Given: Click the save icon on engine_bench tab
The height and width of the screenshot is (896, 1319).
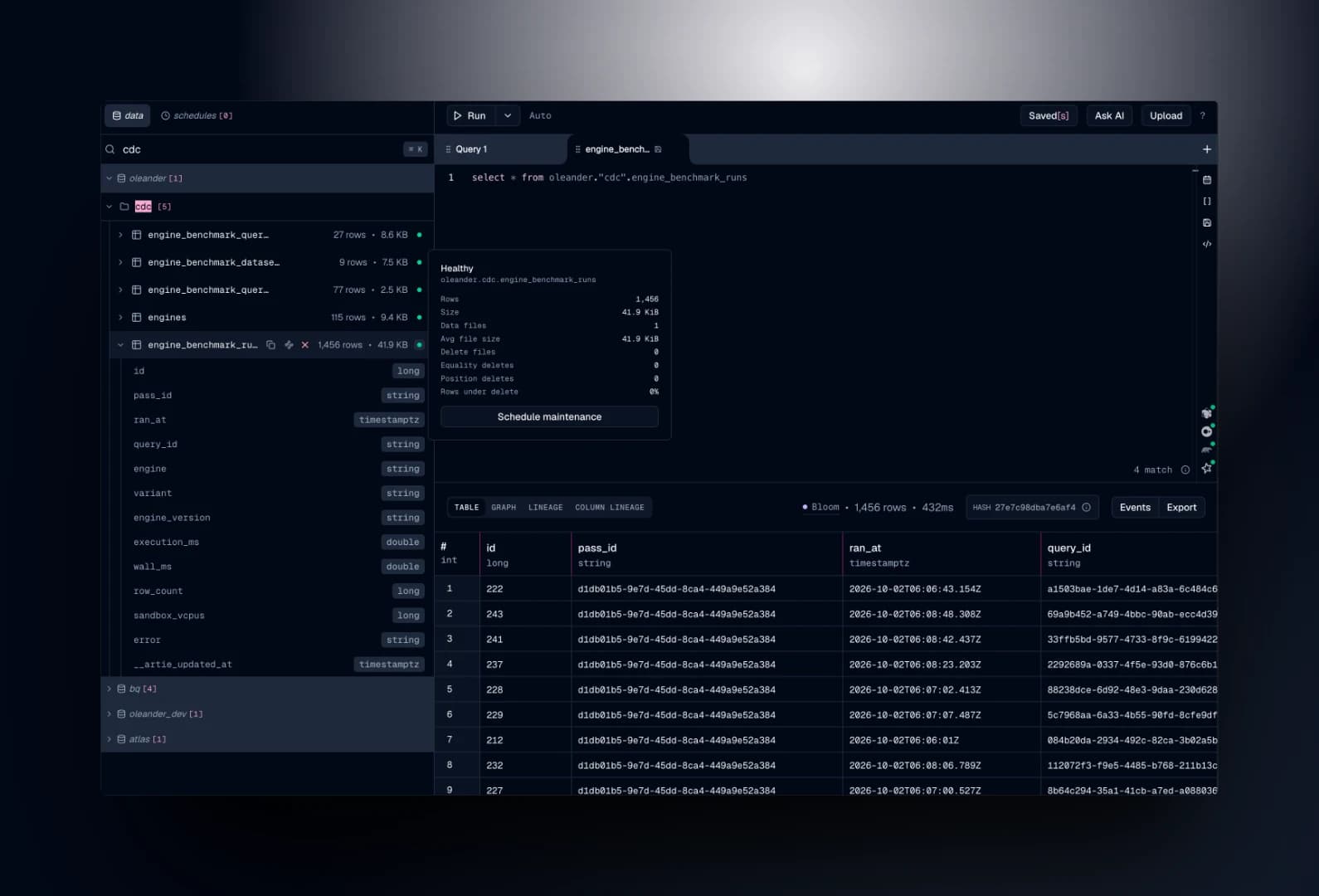Looking at the screenshot, I should [658, 149].
